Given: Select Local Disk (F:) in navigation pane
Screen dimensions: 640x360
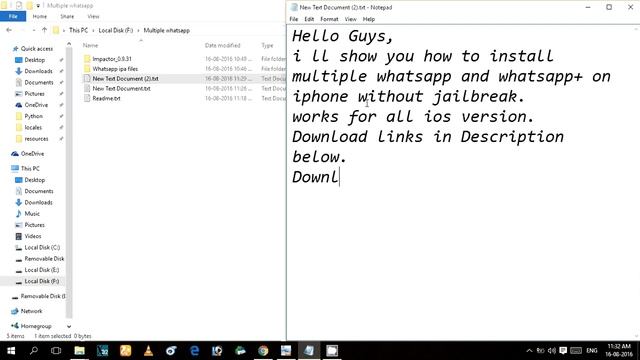Looking at the screenshot, I should [42, 281].
